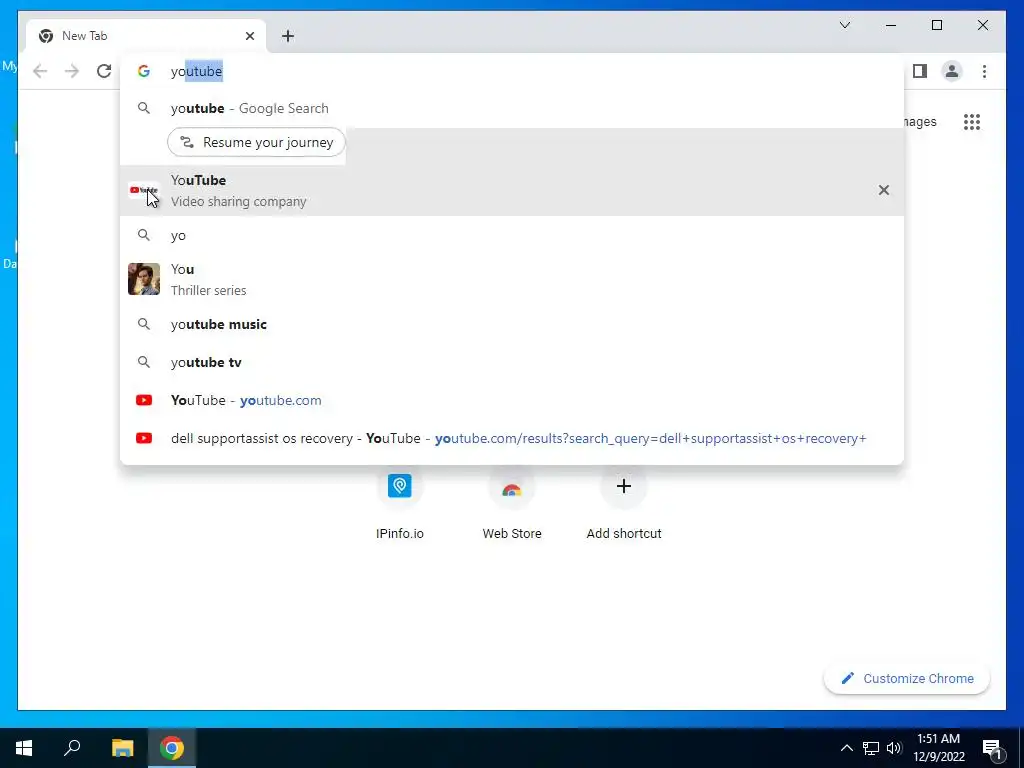Select 'youtube music' suggestion
1024x768 pixels.
[512, 325]
